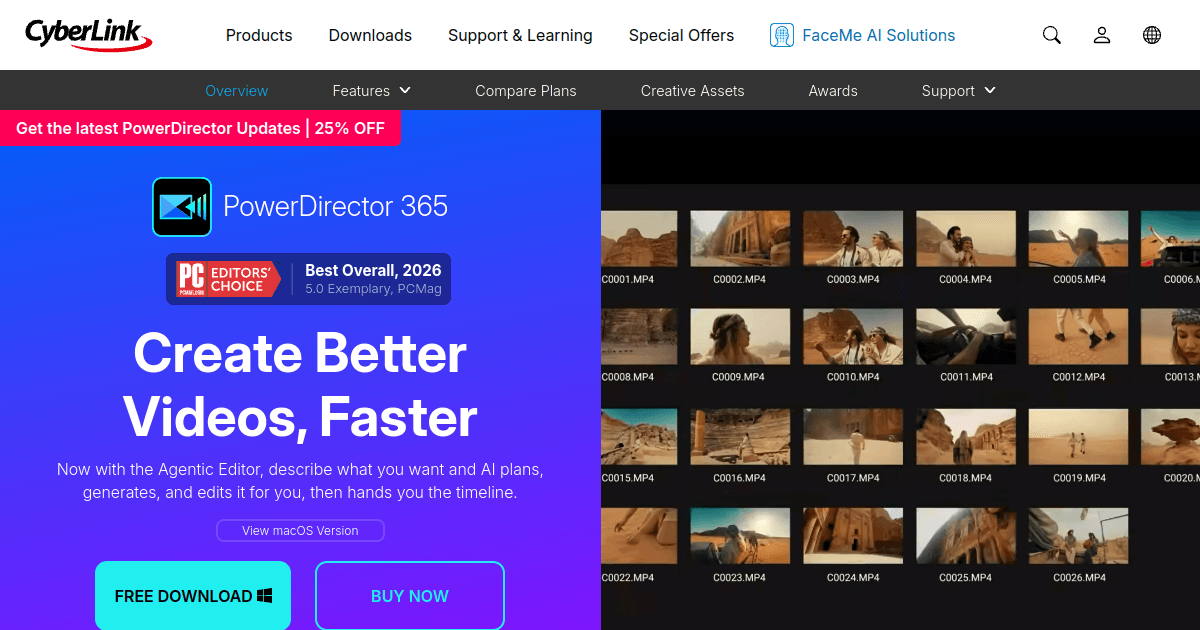Click the "Create Better Videos, Faster" headline

point(300,386)
